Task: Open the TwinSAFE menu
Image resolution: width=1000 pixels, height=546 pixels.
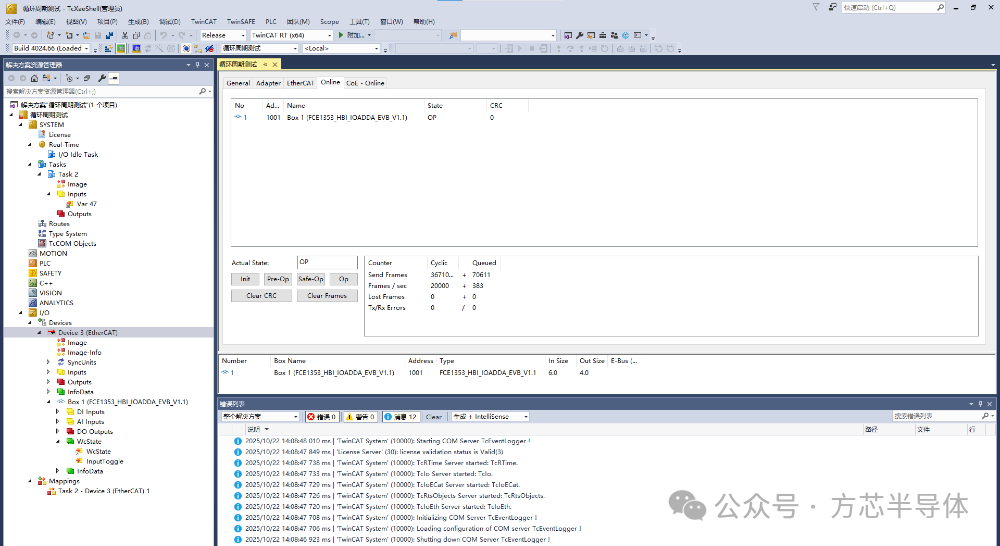Action: point(241,22)
